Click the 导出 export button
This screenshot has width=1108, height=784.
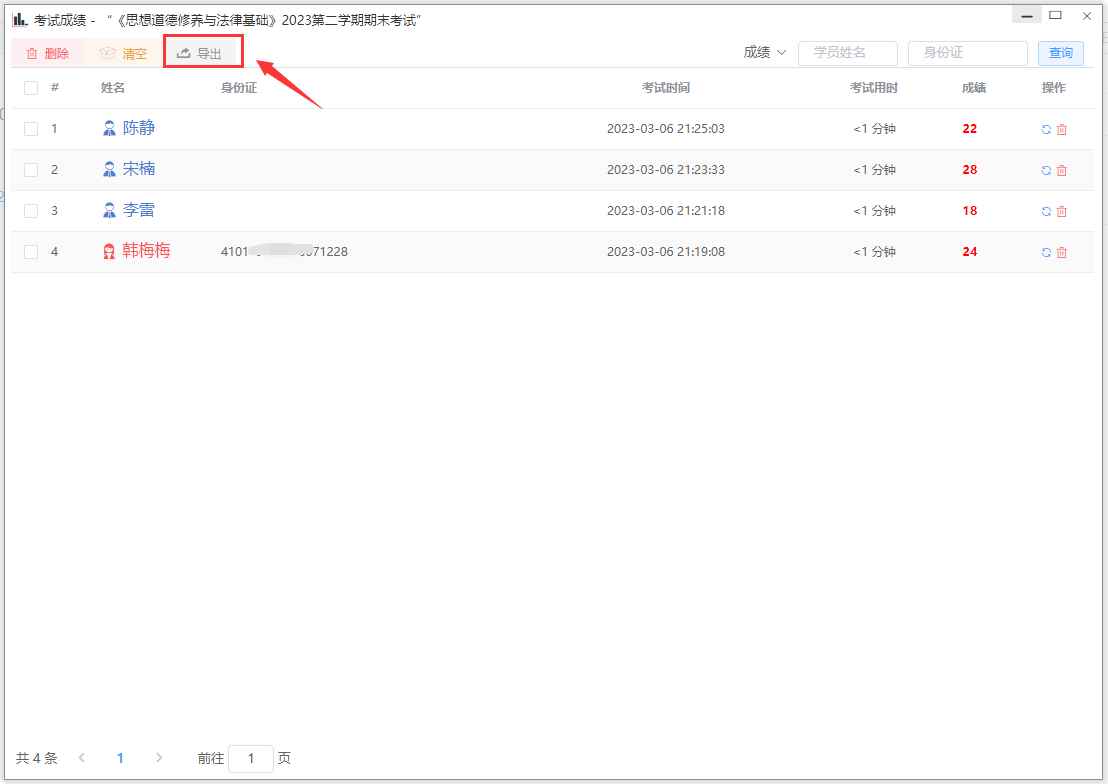point(200,53)
